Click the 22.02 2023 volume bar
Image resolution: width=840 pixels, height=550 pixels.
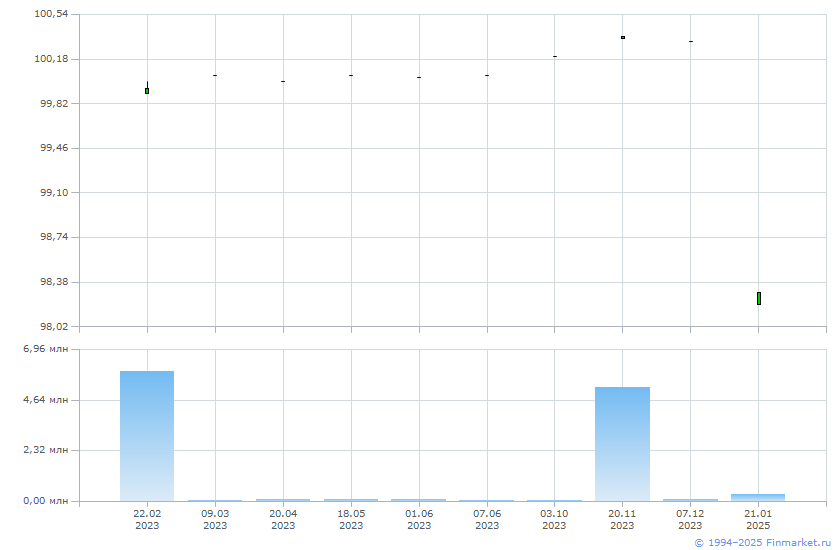point(147,436)
